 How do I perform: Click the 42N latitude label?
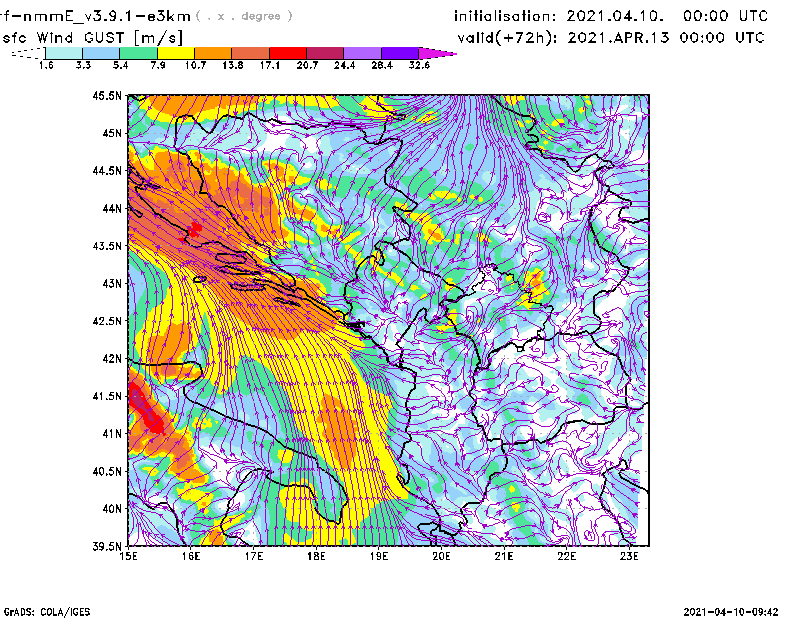coord(112,359)
